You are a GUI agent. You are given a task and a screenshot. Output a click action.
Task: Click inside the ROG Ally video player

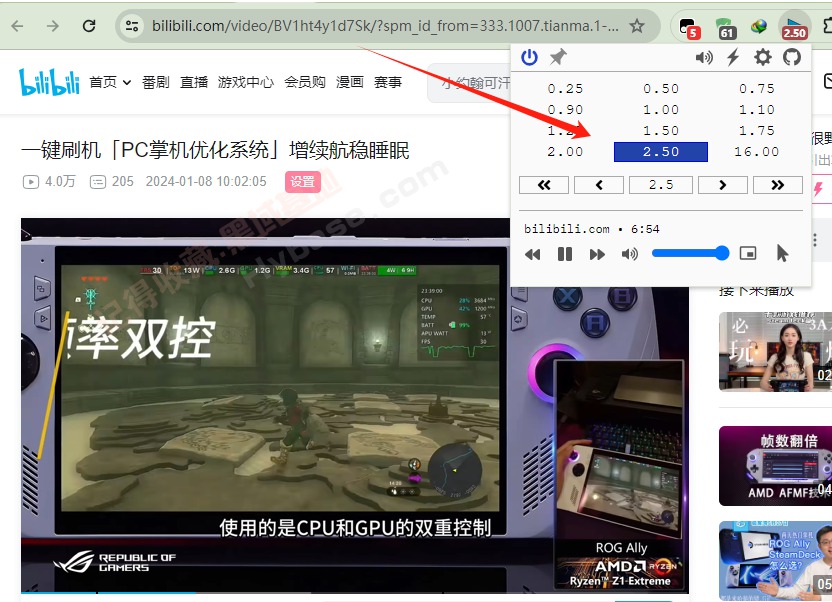[355, 406]
